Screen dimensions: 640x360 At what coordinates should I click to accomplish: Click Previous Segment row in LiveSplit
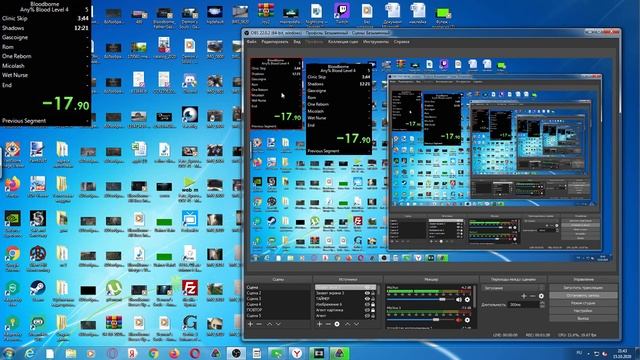click(45, 121)
